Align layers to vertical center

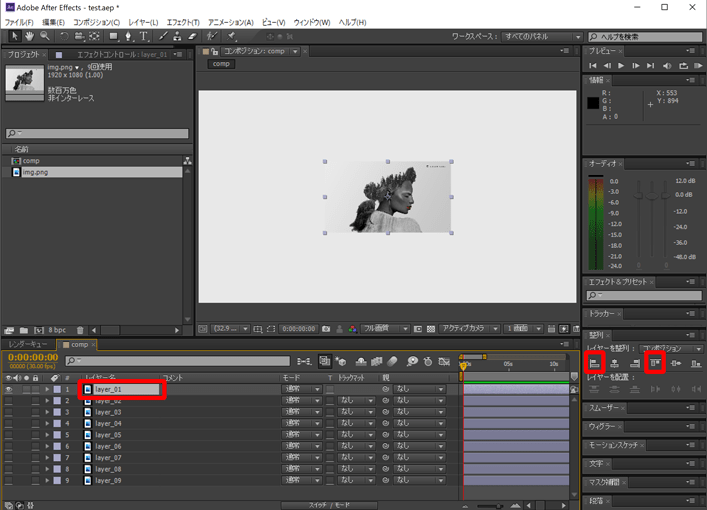[x=675, y=363]
